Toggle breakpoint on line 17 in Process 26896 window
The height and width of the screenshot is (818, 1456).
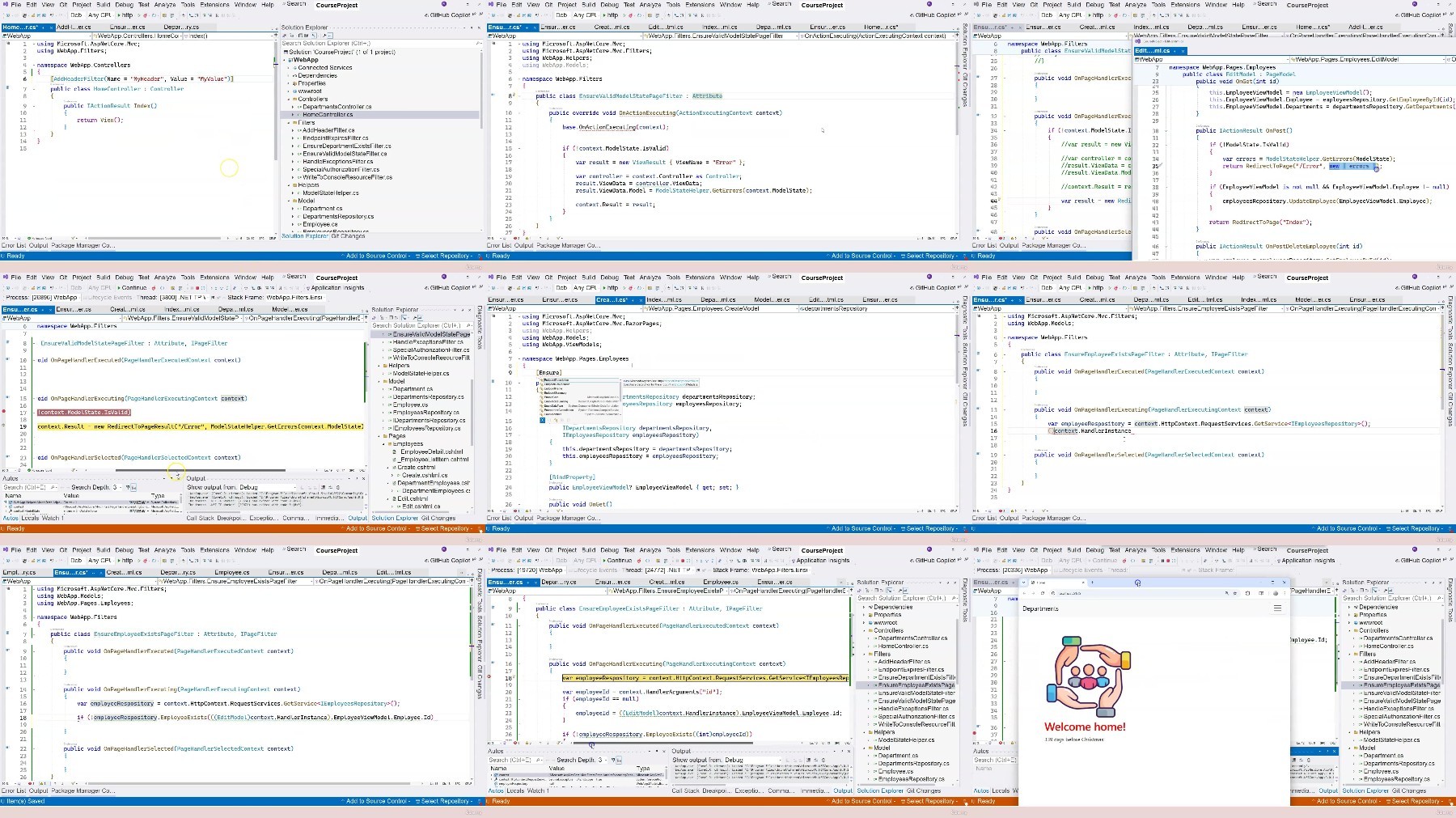4,412
